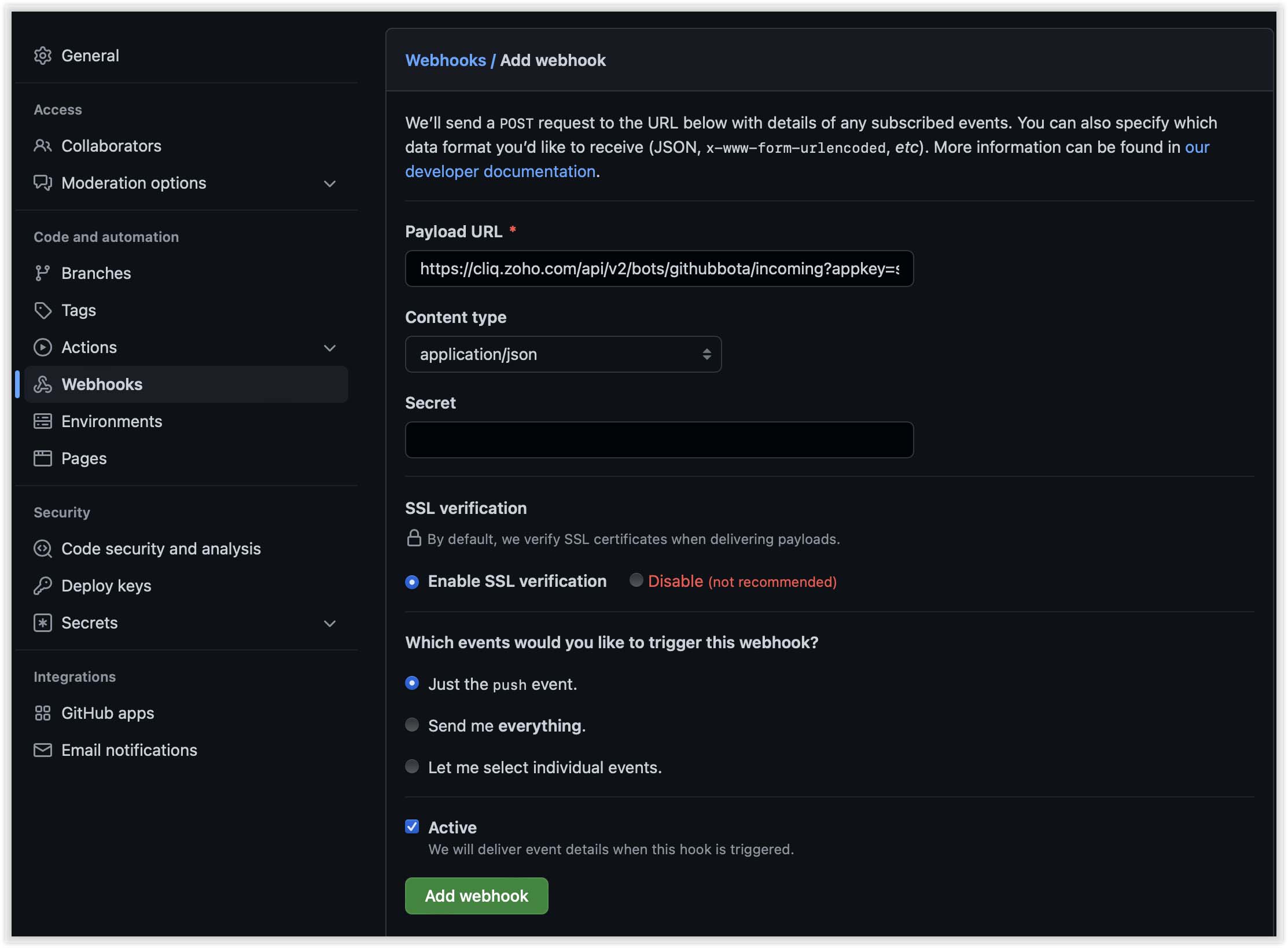The width and height of the screenshot is (1288, 948).
Task: Click the Branches git-branch icon
Action: pos(43,273)
